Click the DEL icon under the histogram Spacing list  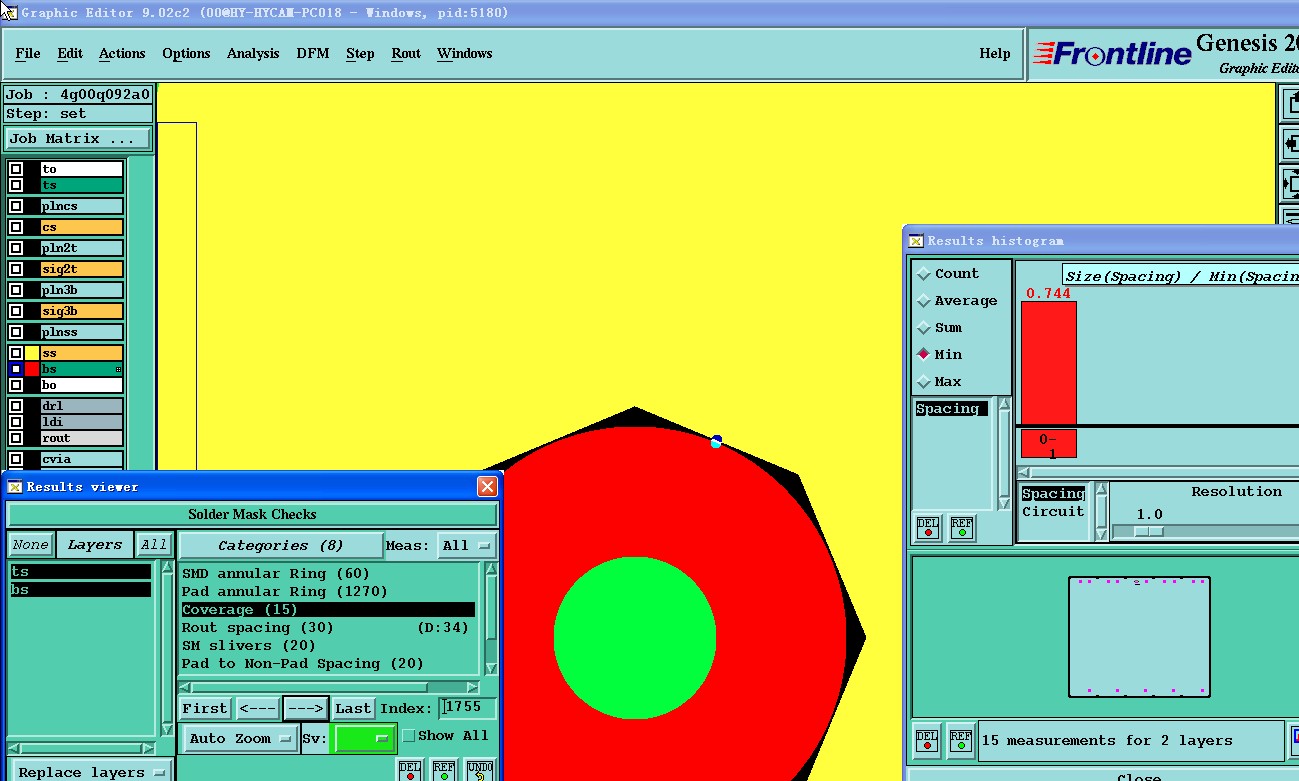click(928, 527)
